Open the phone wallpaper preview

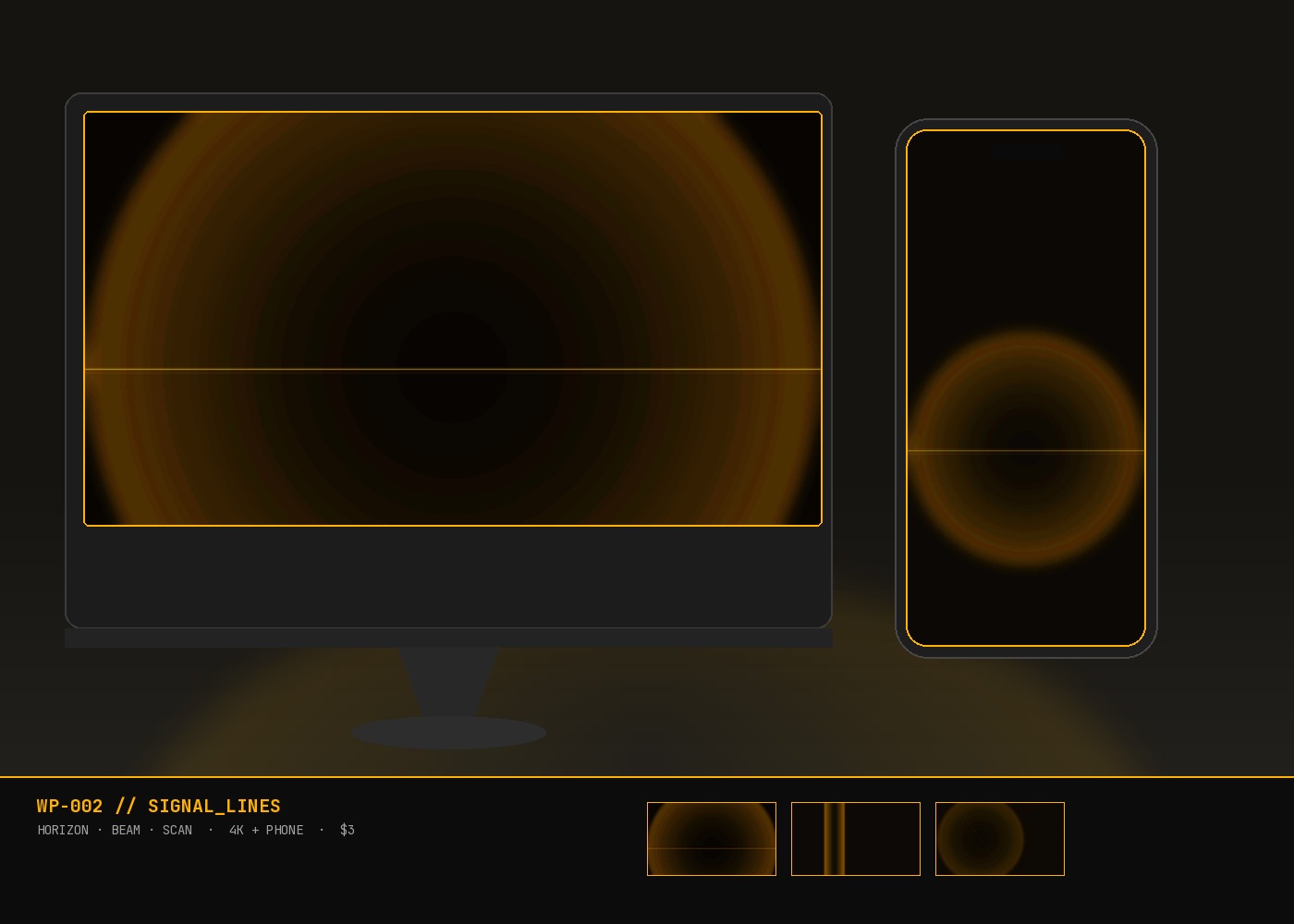(1026, 388)
